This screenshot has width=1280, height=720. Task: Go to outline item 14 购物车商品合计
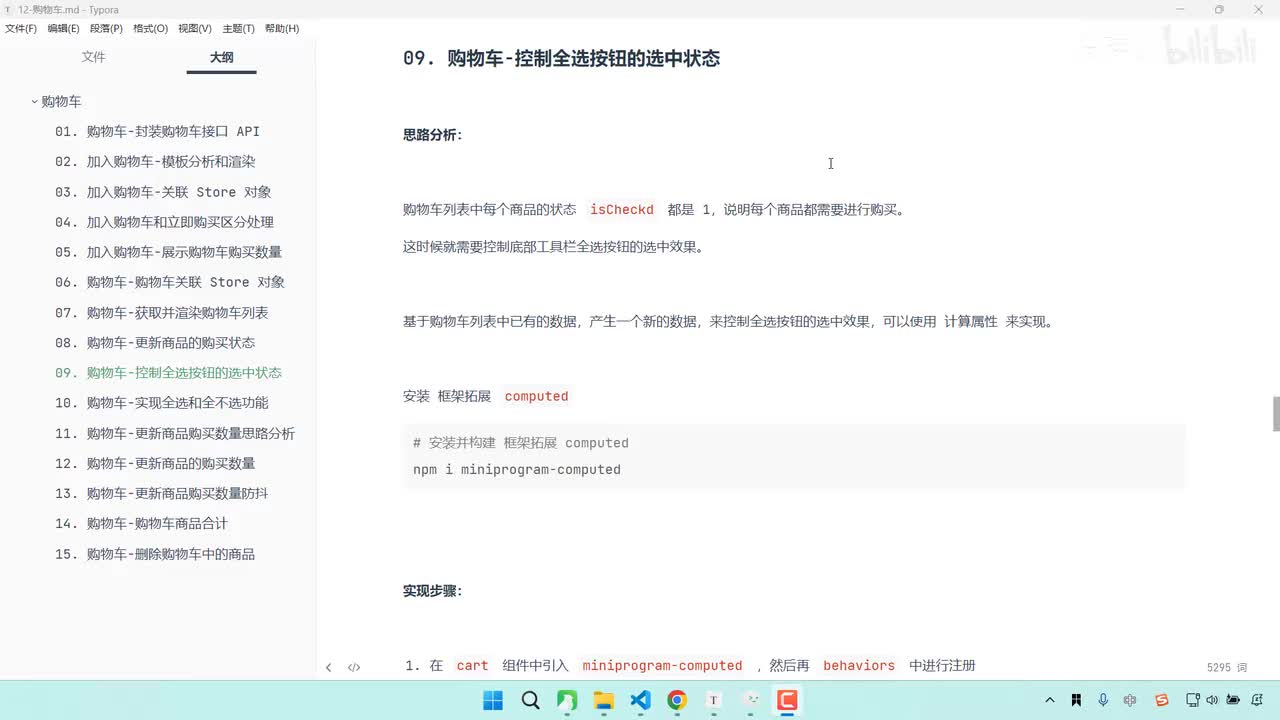coord(141,523)
